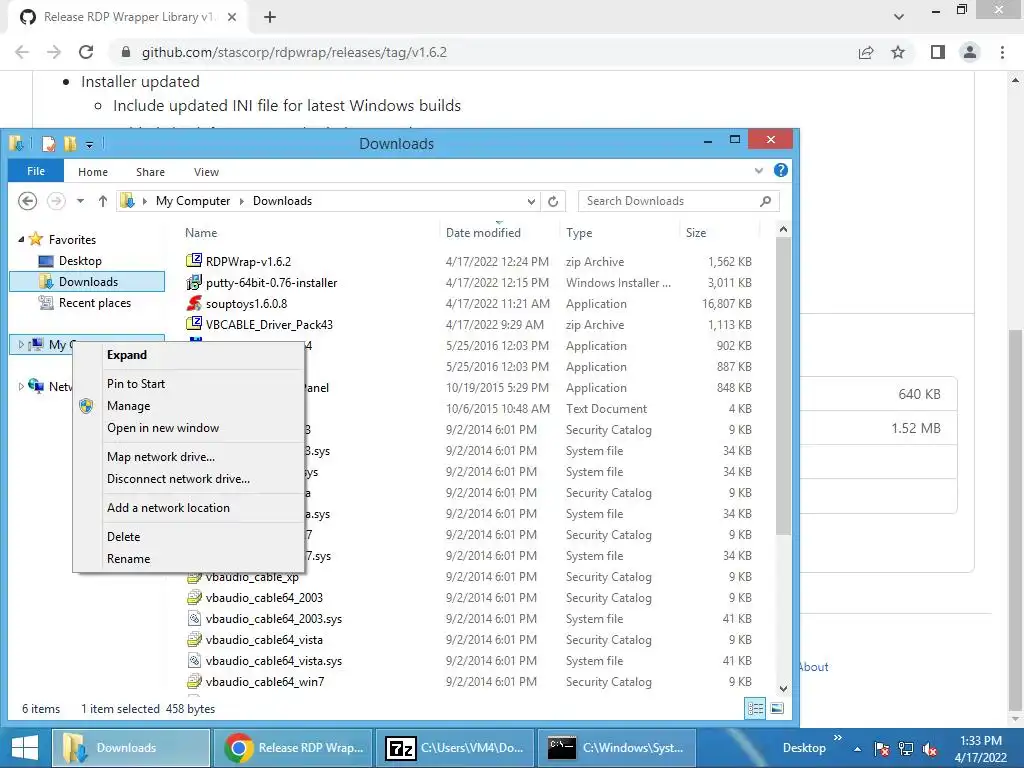Select the souptoys1.6.0.8 application
Screen dimensions: 1024x768
pos(246,303)
